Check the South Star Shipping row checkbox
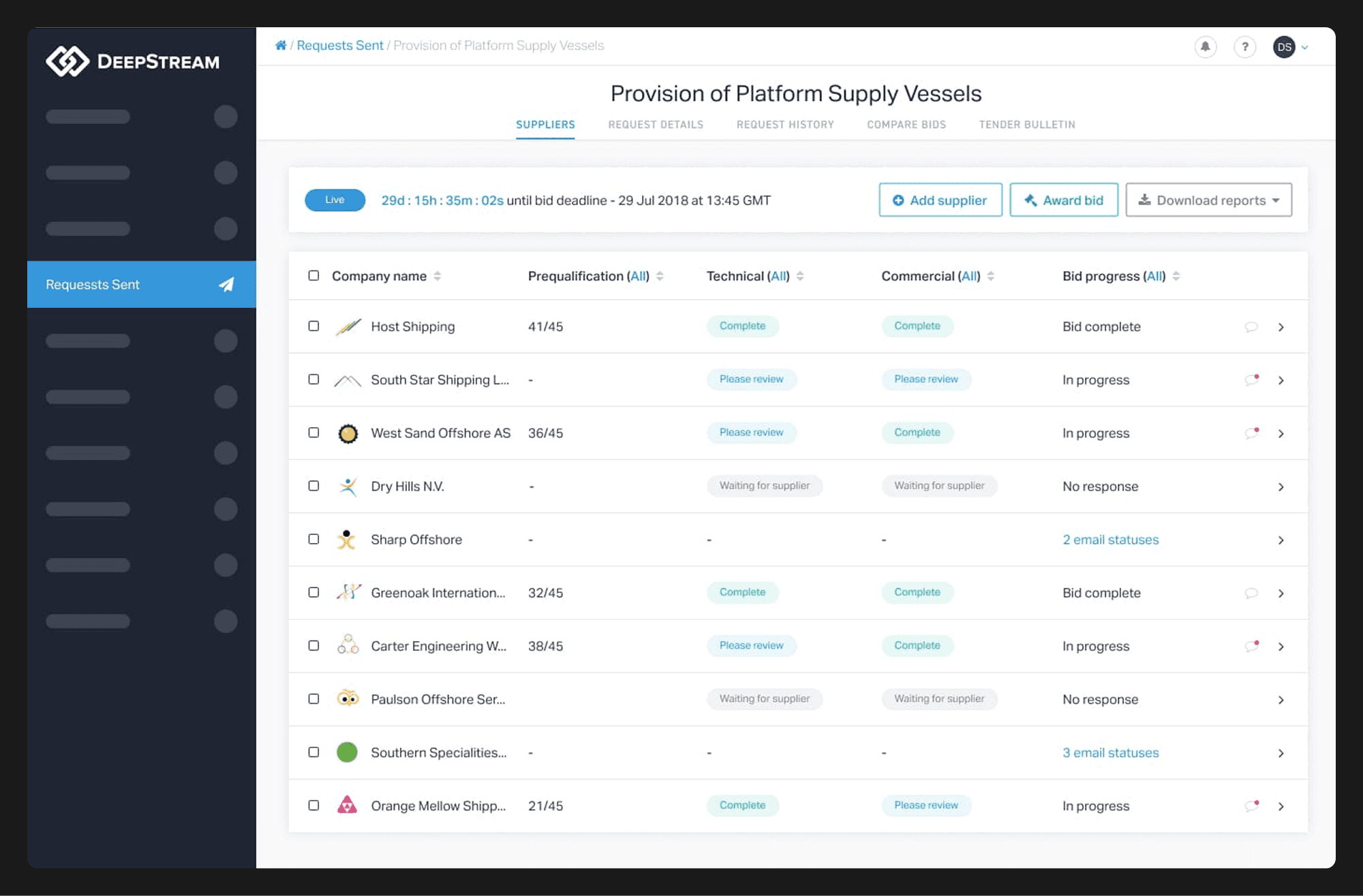Viewport: 1363px width, 896px height. click(313, 379)
